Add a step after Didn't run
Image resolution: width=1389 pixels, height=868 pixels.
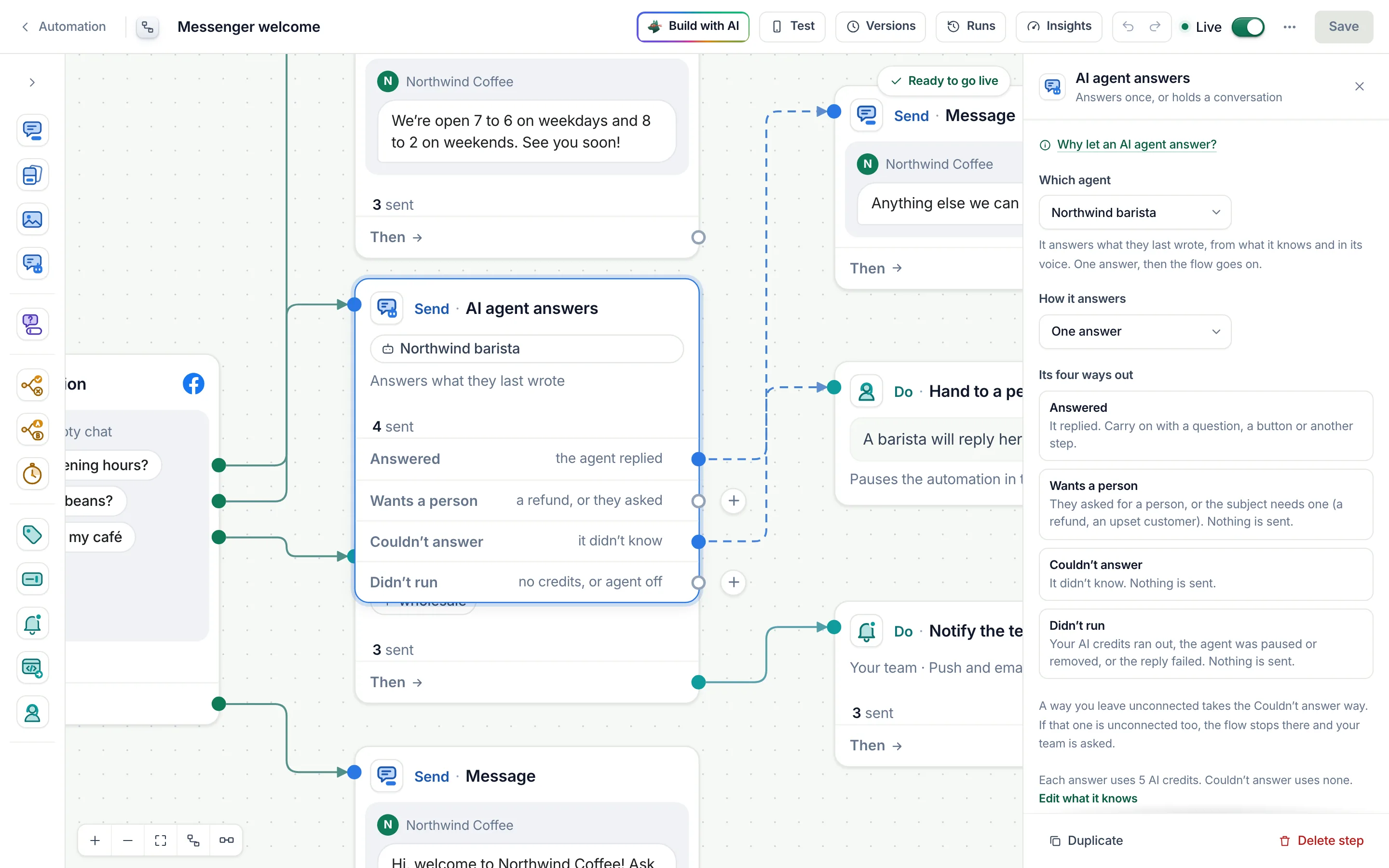[734, 582]
